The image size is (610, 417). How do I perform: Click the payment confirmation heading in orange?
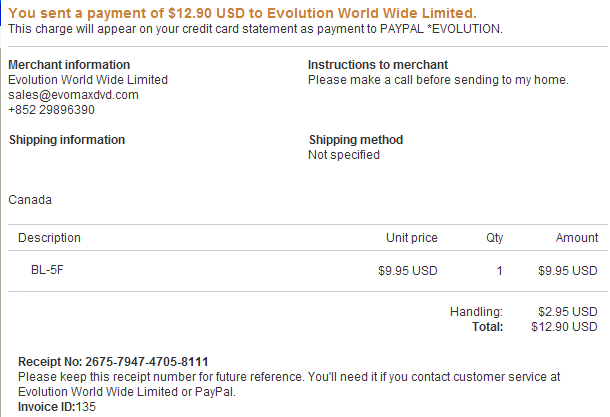[242, 13]
